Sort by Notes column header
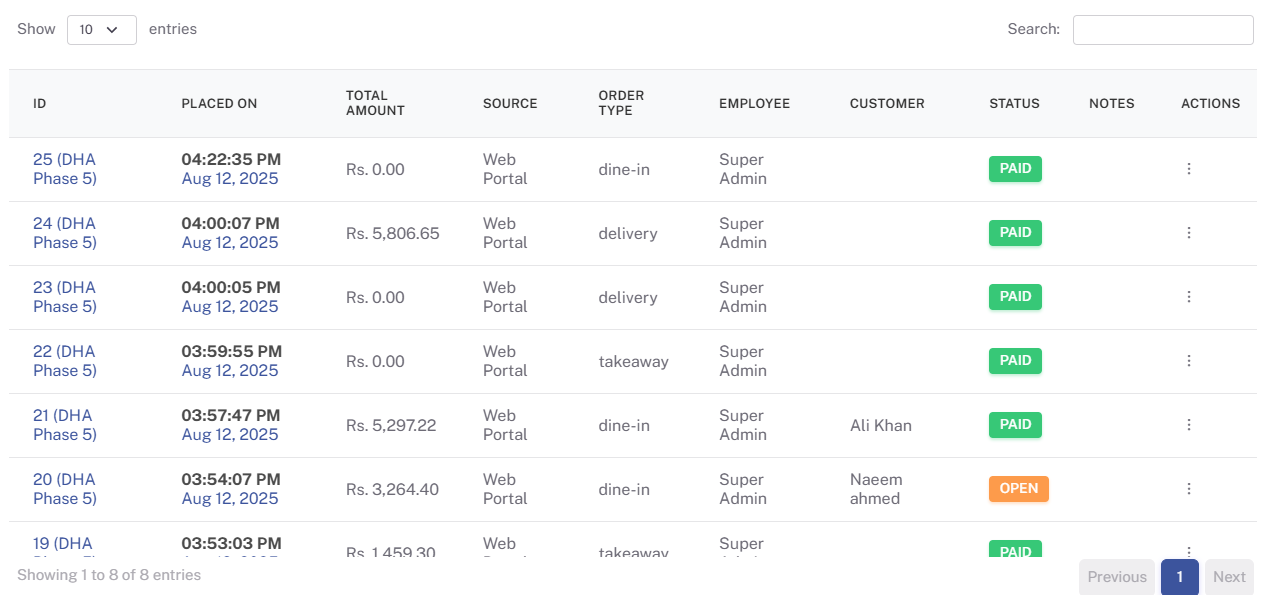This screenshot has height=595, width=1262. point(1112,104)
